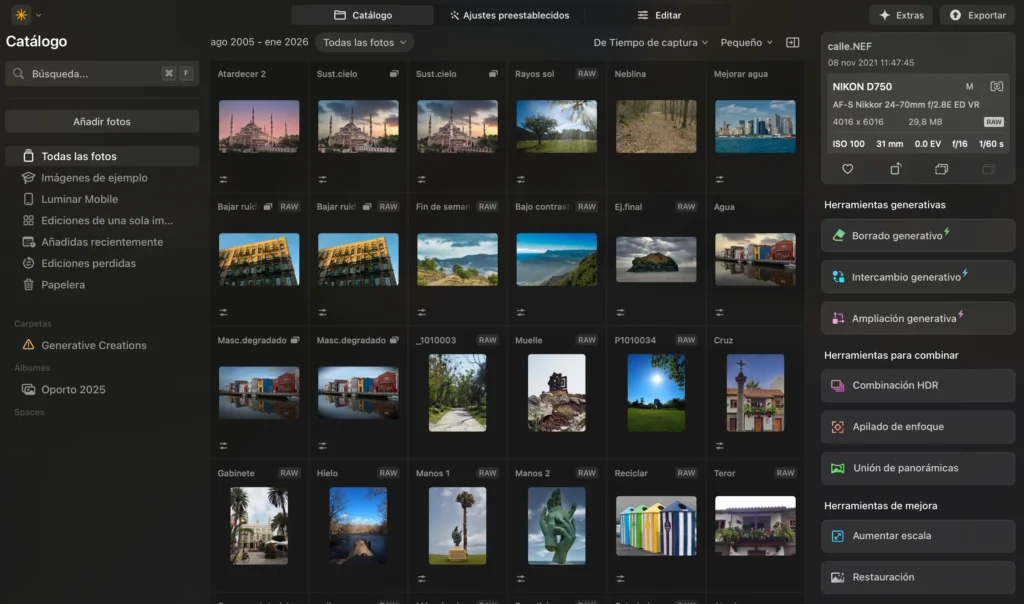Launch the Aumentar escala tool
Screen dimensions: 1024x604
918,536
